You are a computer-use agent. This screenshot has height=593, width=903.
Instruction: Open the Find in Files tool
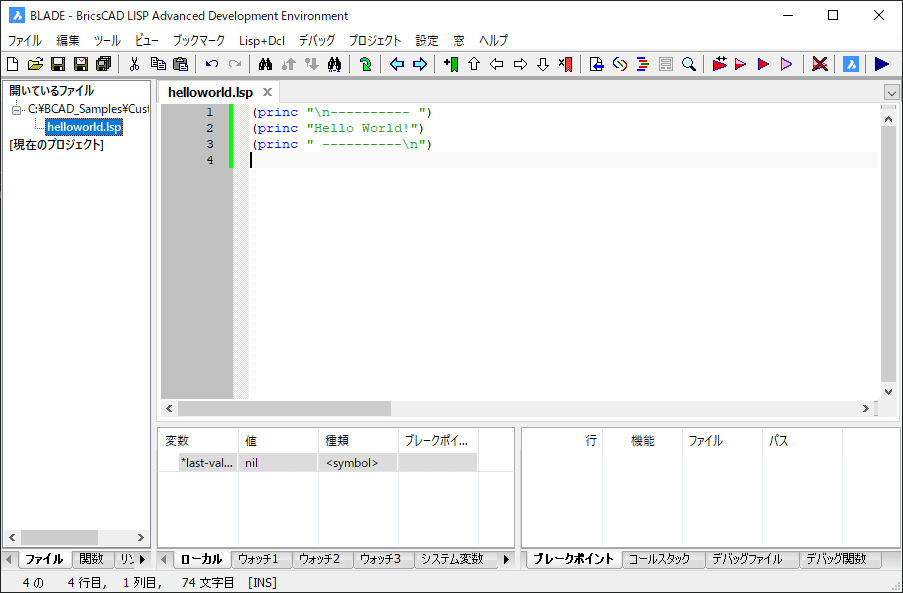tap(334, 66)
